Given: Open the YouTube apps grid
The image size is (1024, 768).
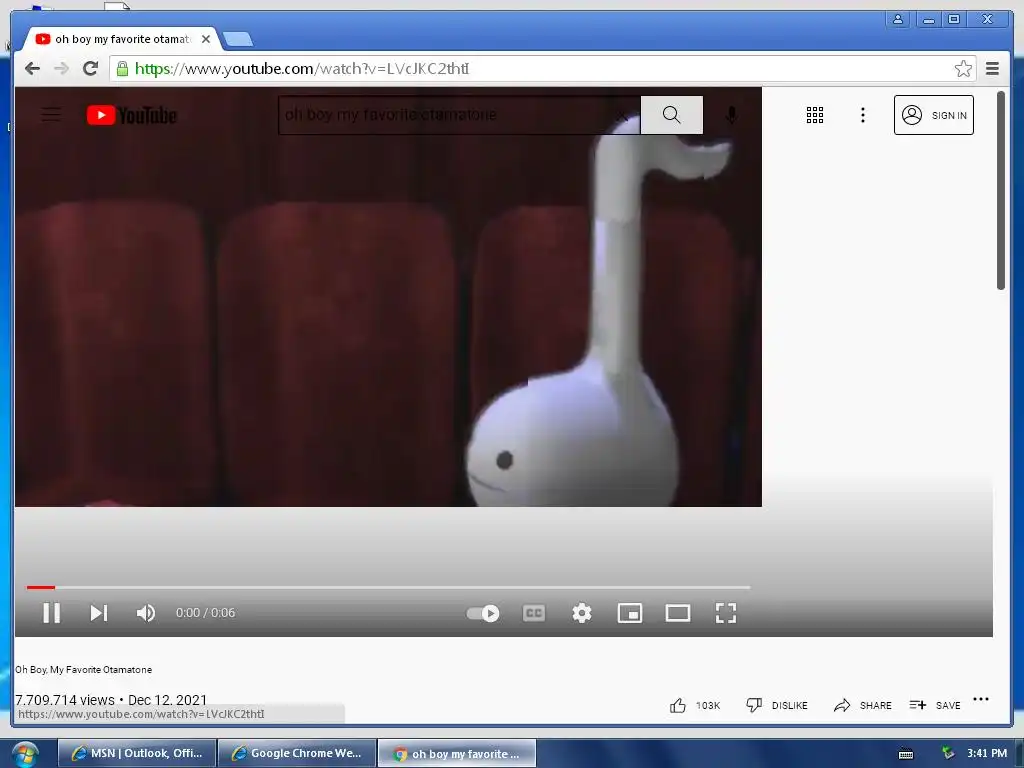Looking at the screenshot, I should (814, 115).
